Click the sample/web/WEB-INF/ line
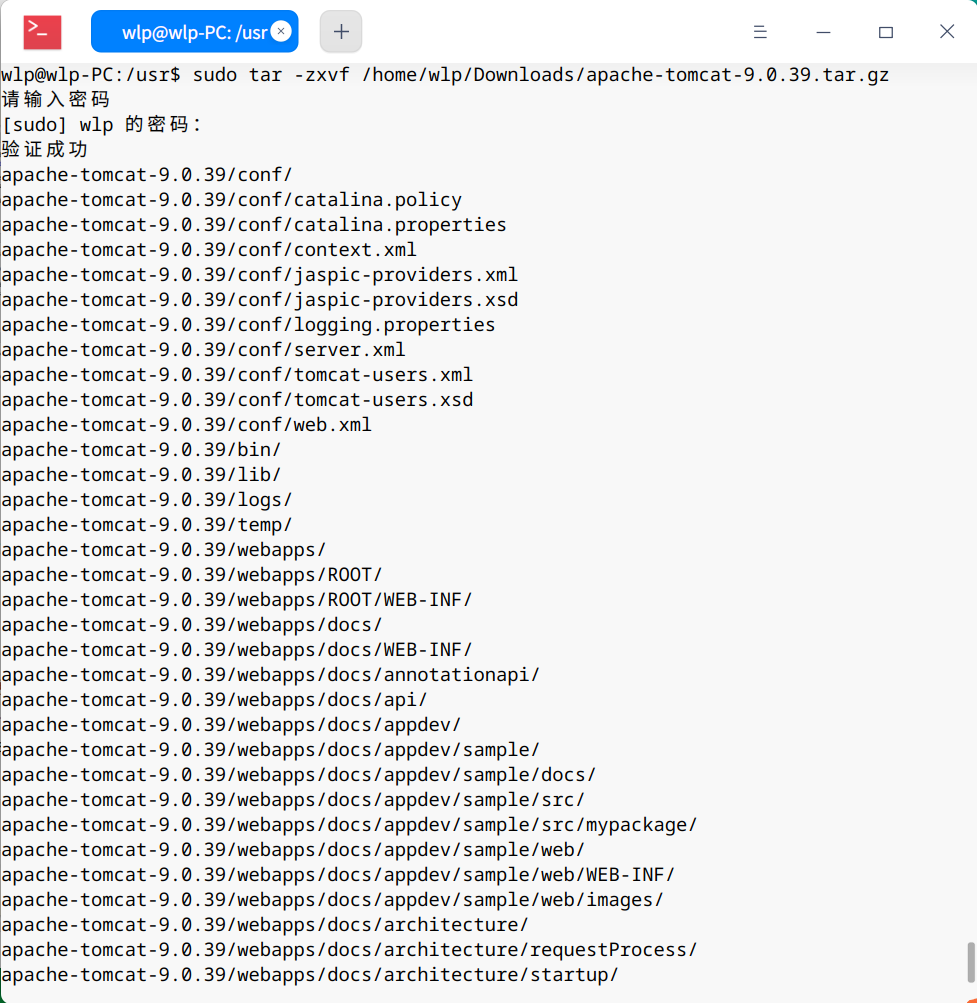Viewport: 977px width, 1003px height. (338, 874)
